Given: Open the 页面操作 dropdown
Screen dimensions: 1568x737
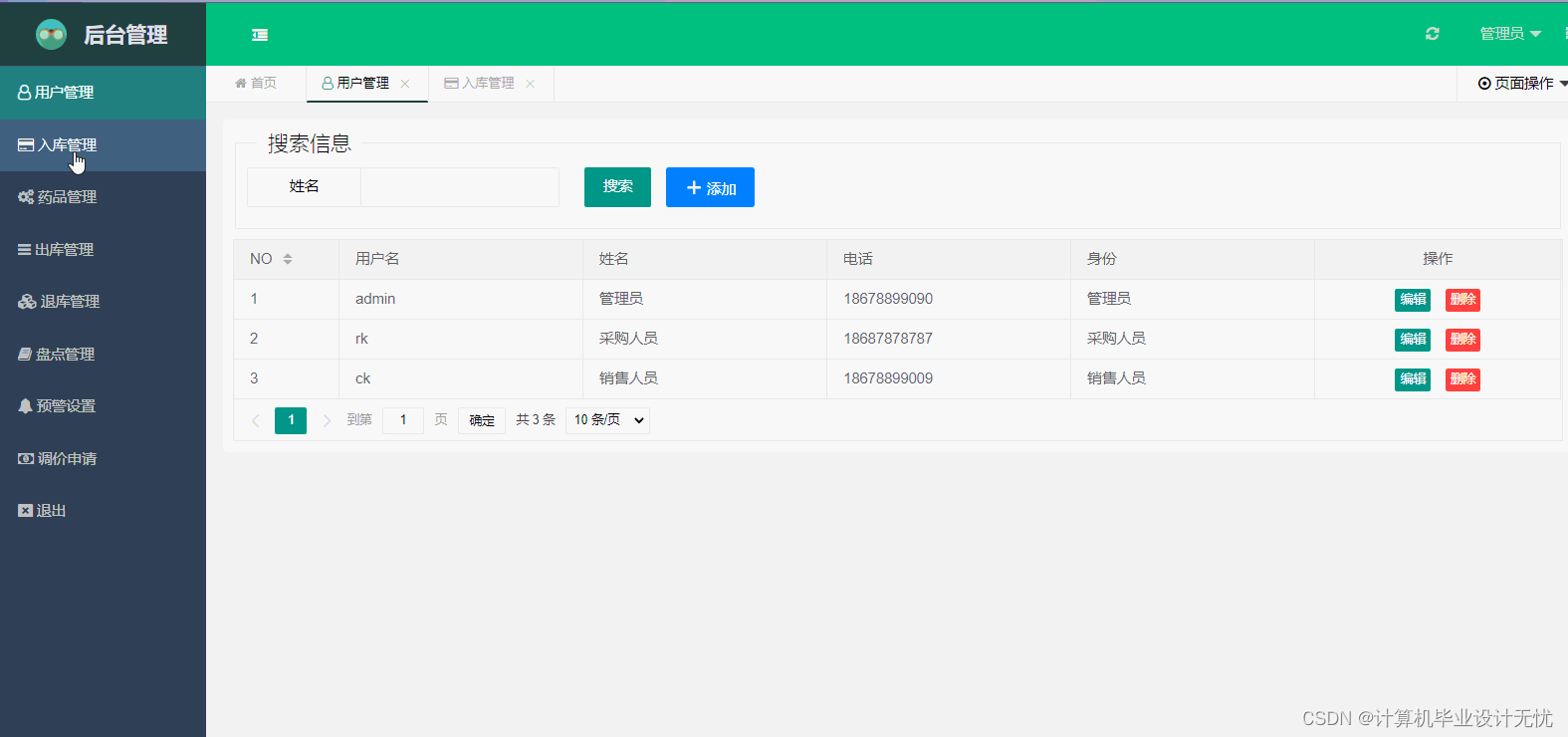Looking at the screenshot, I should tap(1522, 84).
